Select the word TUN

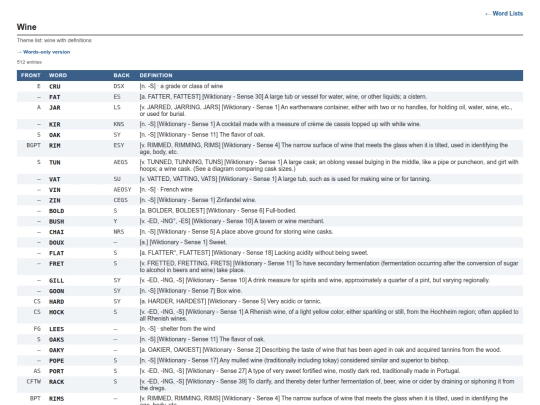click(x=54, y=162)
